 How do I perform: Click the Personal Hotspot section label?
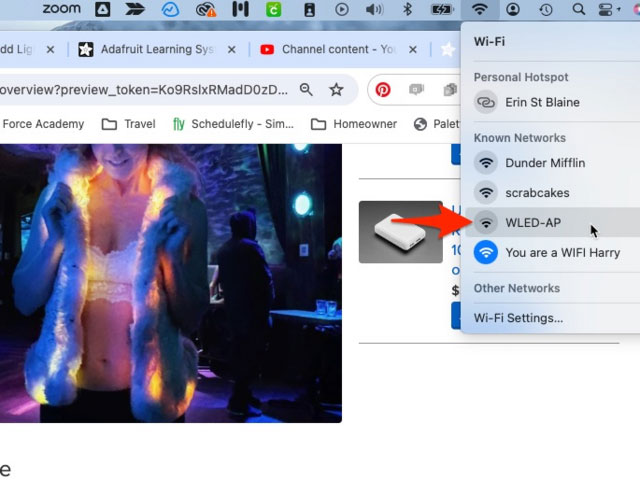click(521, 77)
